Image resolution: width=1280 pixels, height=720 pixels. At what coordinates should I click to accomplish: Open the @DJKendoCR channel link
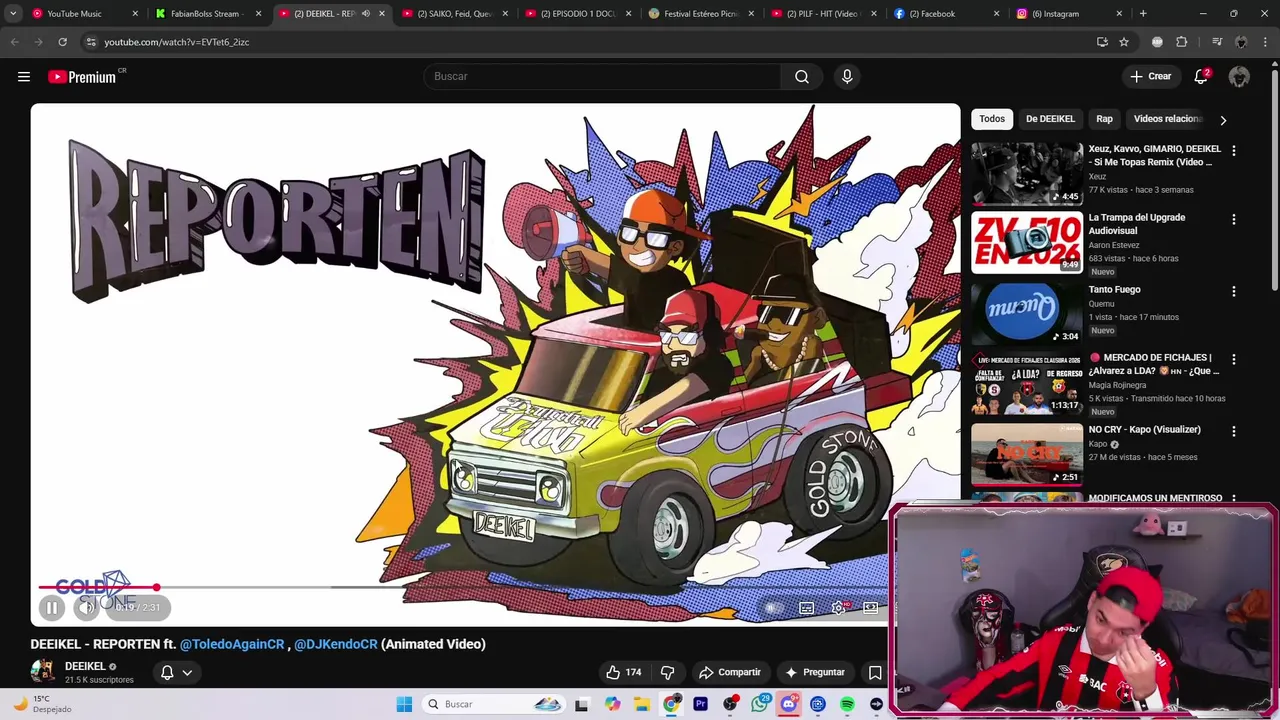coord(336,644)
